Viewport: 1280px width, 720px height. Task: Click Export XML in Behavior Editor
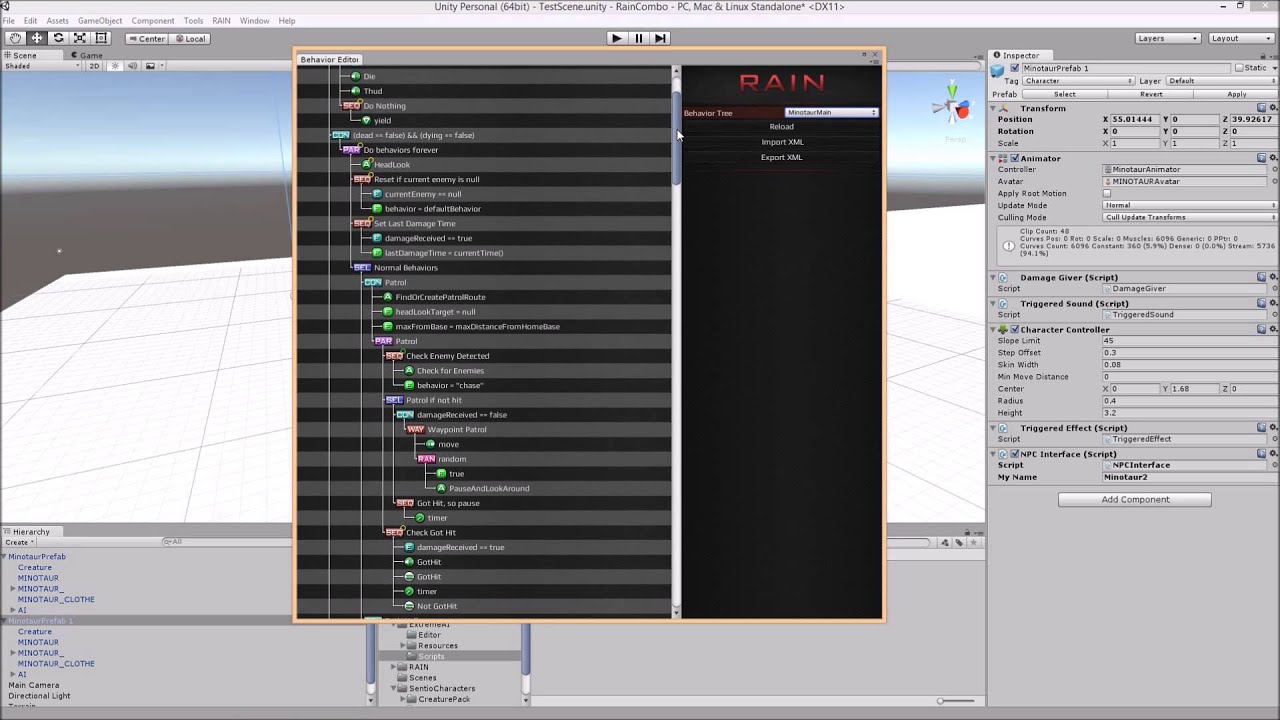[x=781, y=157]
